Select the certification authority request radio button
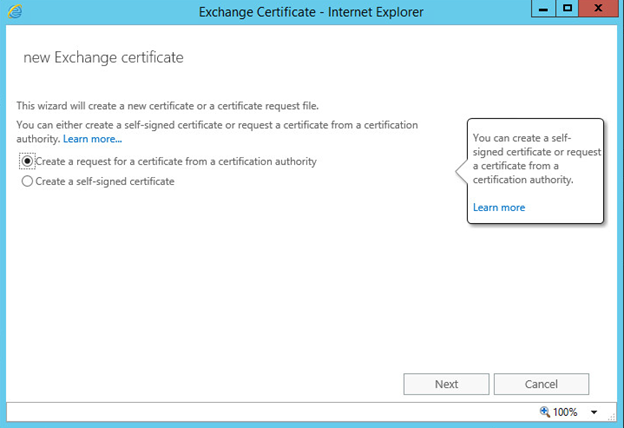624x428 pixels. pyautogui.click(x=27, y=161)
